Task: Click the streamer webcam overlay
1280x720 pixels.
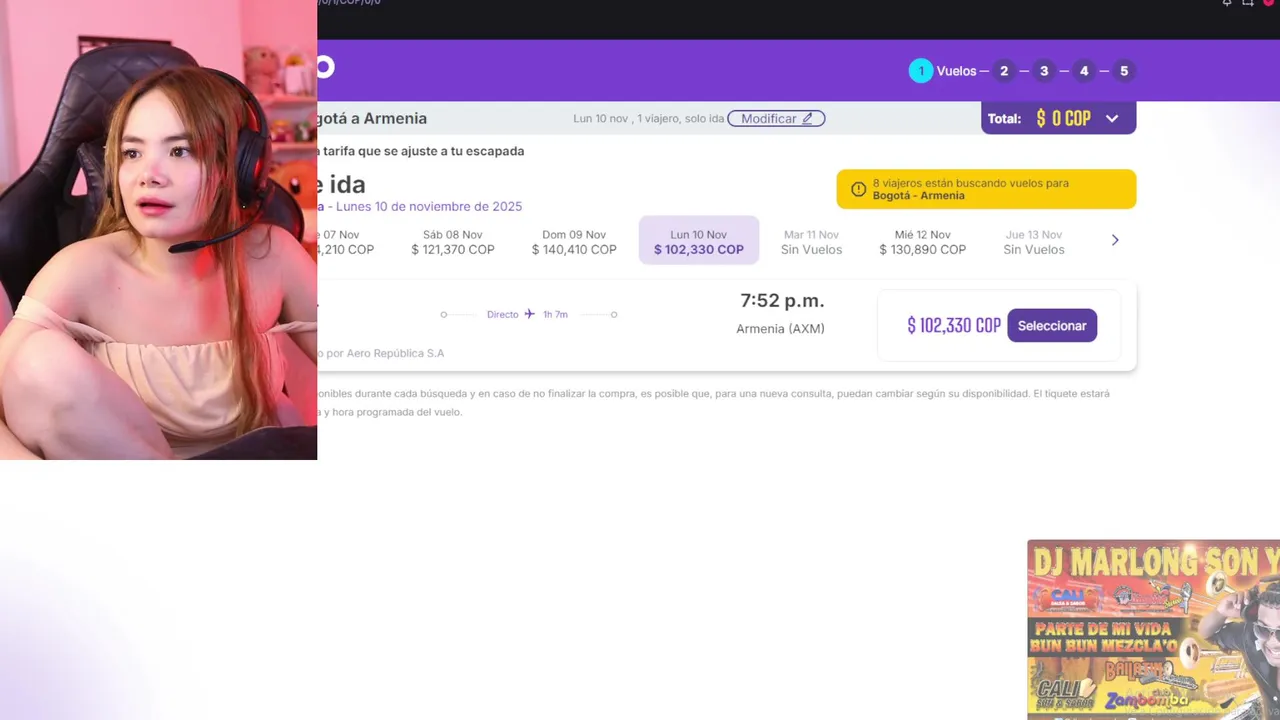Action: (x=158, y=230)
